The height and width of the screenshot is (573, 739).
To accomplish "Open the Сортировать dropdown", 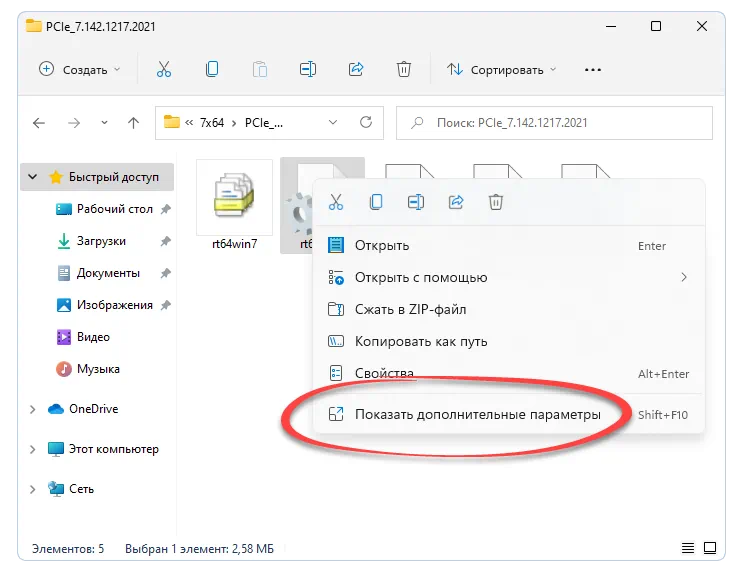I will pyautogui.click(x=502, y=70).
